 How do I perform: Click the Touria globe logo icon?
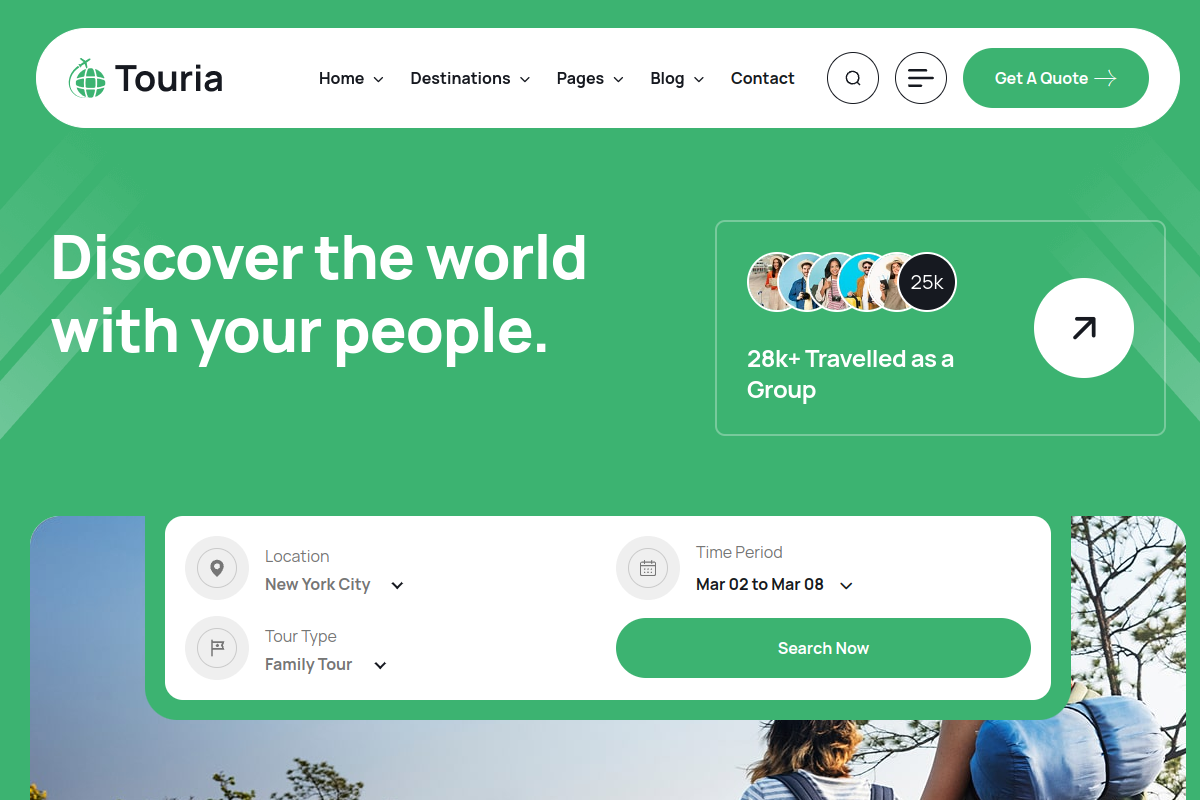click(87, 78)
